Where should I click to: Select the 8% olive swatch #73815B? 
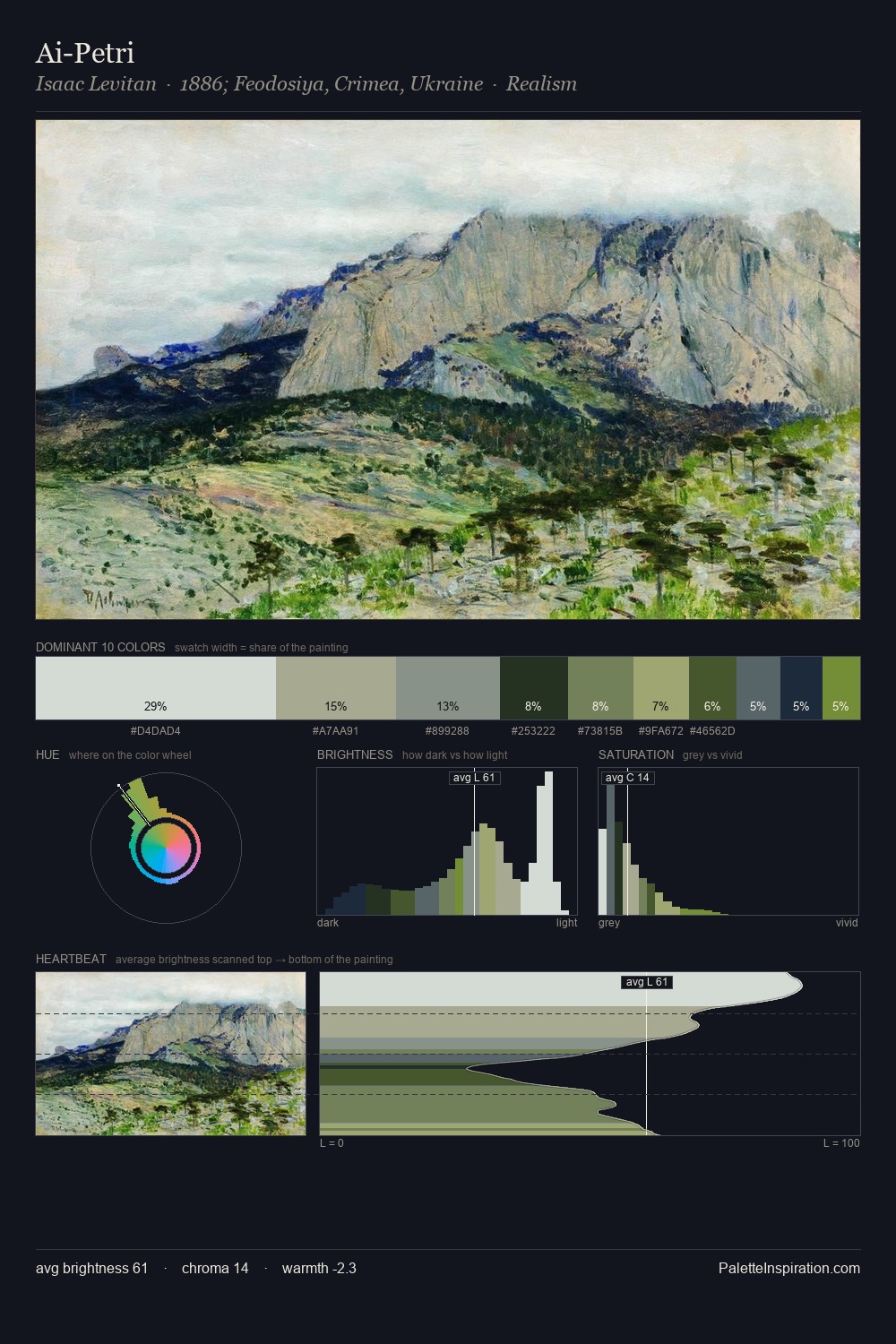[x=600, y=688]
